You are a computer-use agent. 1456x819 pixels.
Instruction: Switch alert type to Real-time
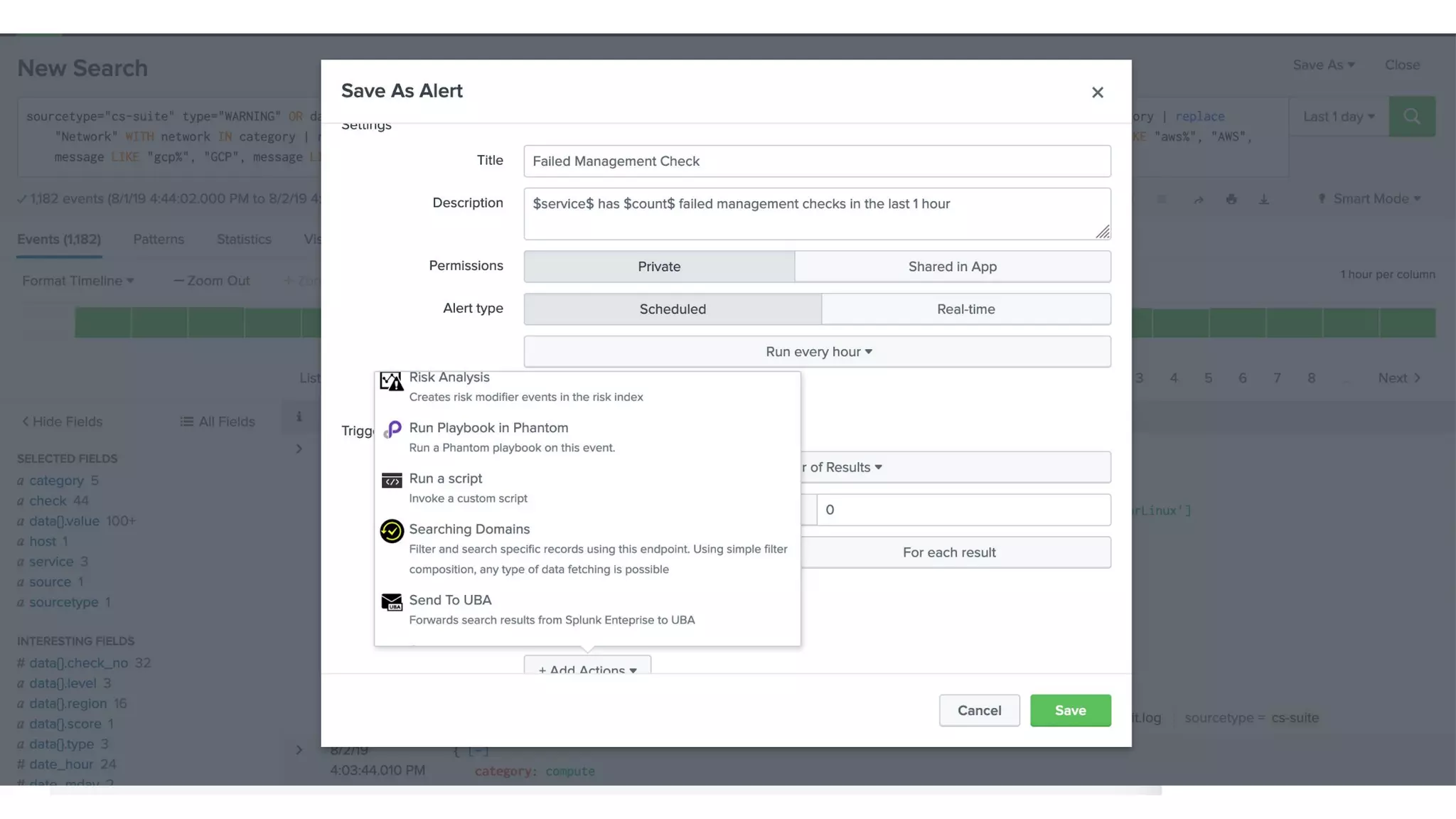pyautogui.click(x=965, y=309)
